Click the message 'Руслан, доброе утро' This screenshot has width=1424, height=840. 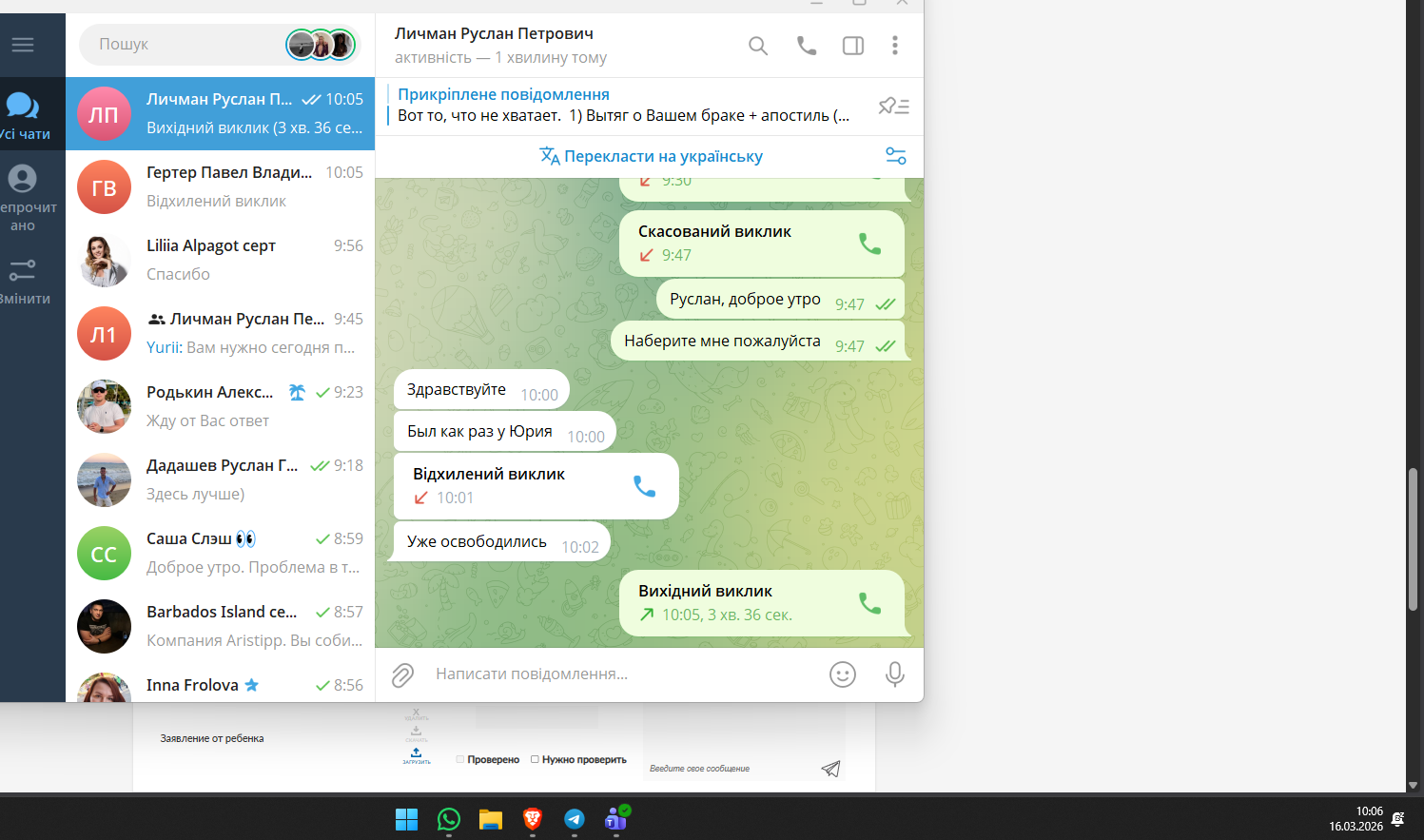[780, 300]
